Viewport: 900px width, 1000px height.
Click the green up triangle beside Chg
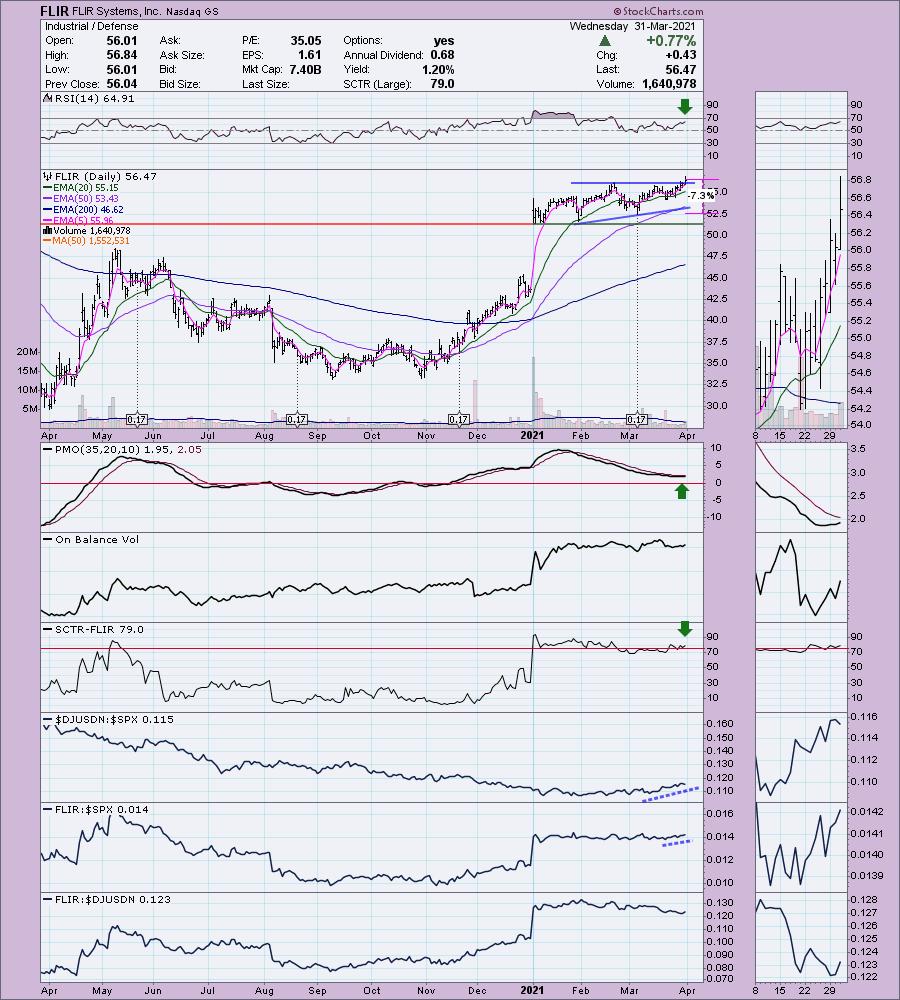(x=604, y=41)
